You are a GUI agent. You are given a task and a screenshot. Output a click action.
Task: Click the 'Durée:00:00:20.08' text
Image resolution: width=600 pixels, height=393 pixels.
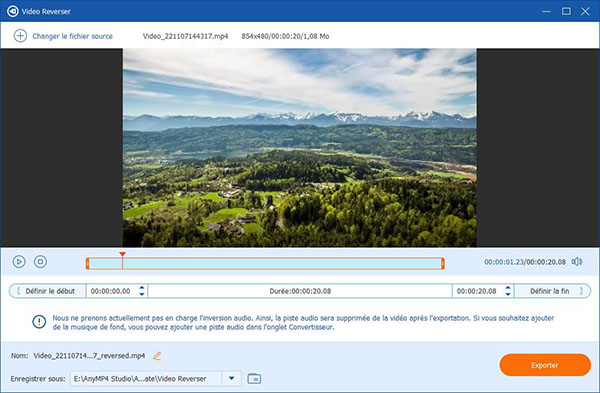point(300,291)
